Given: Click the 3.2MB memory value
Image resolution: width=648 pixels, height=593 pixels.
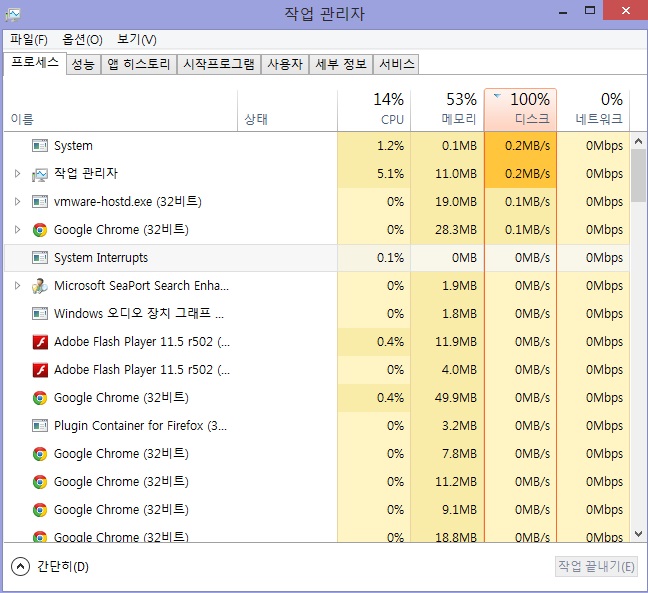Looking at the screenshot, I should (x=459, y=426).
